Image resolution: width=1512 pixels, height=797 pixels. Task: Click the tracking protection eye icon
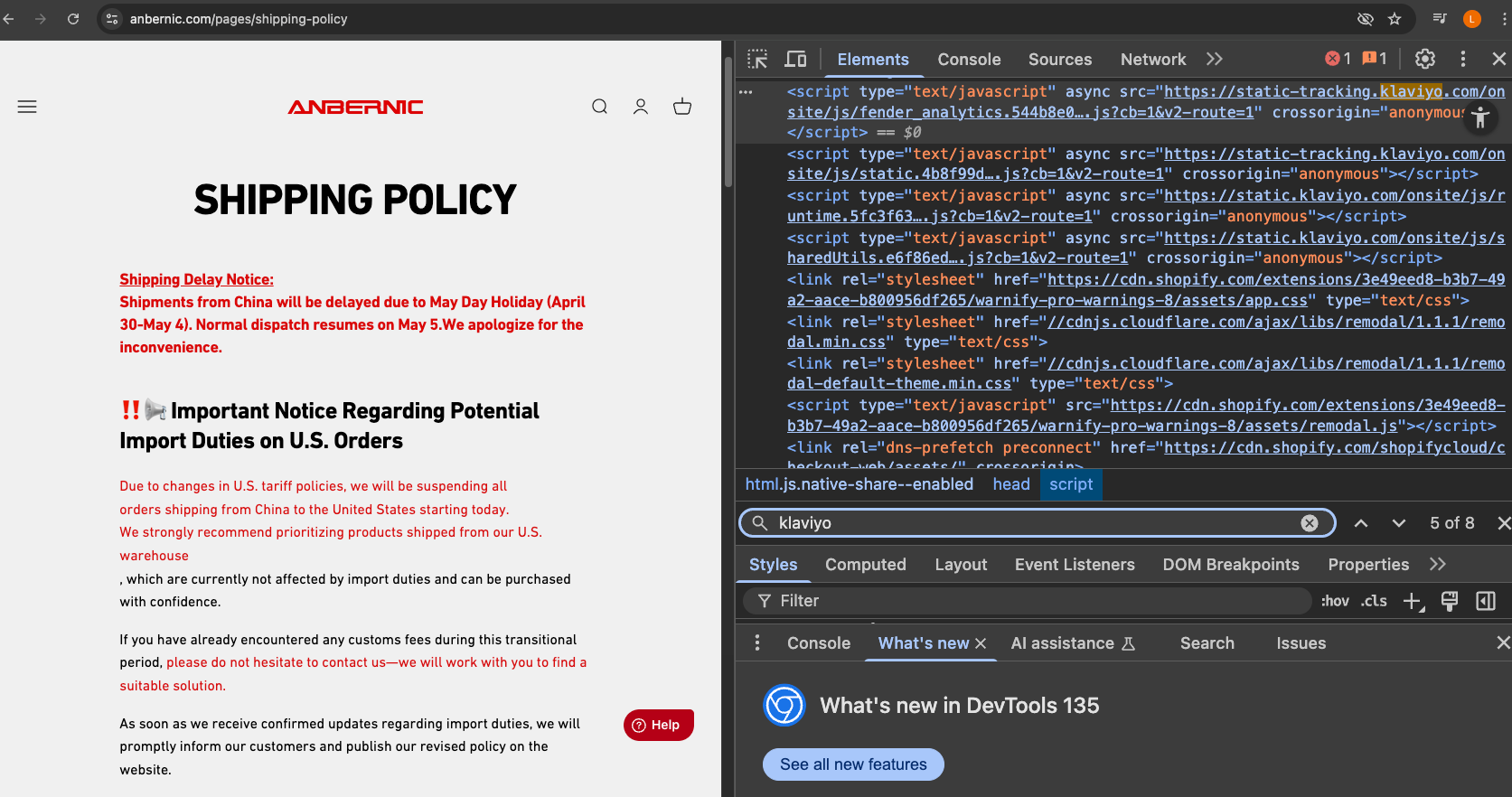click(1366, 19)
